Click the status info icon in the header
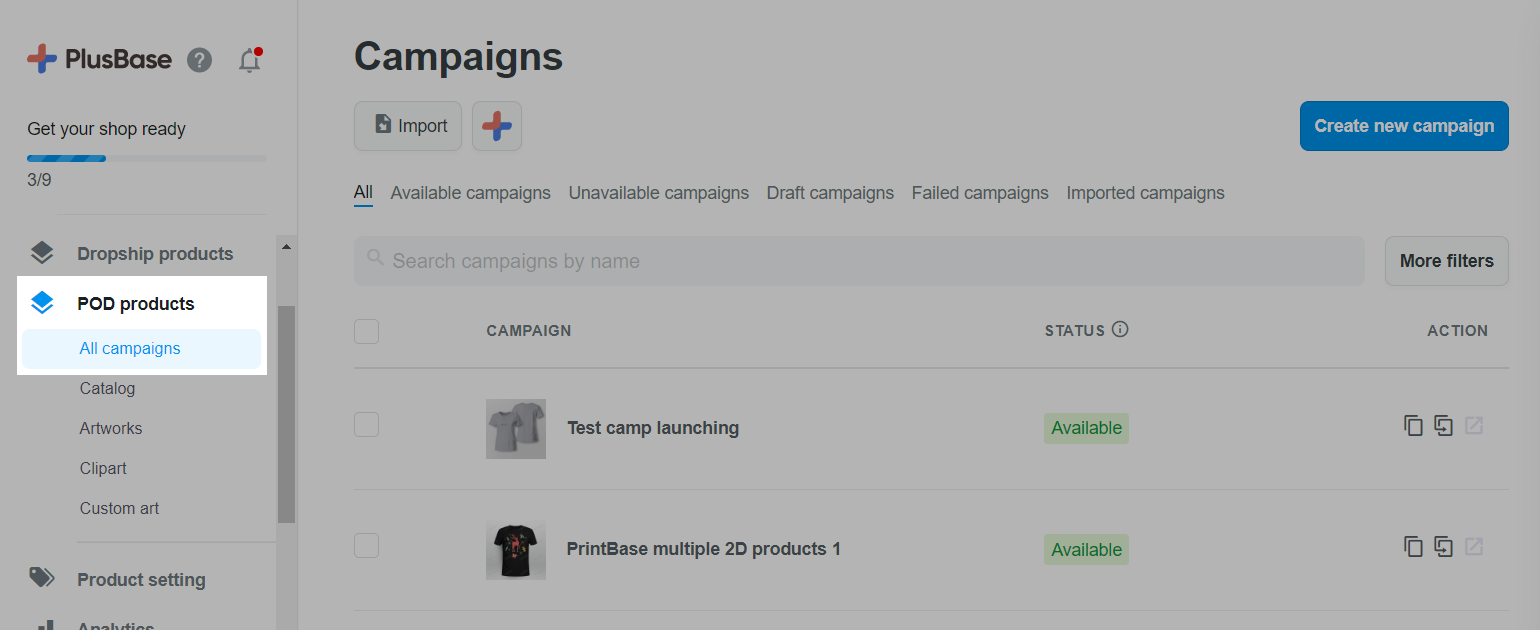This screenshot has height=630, width=1540. pos(1120,329)
